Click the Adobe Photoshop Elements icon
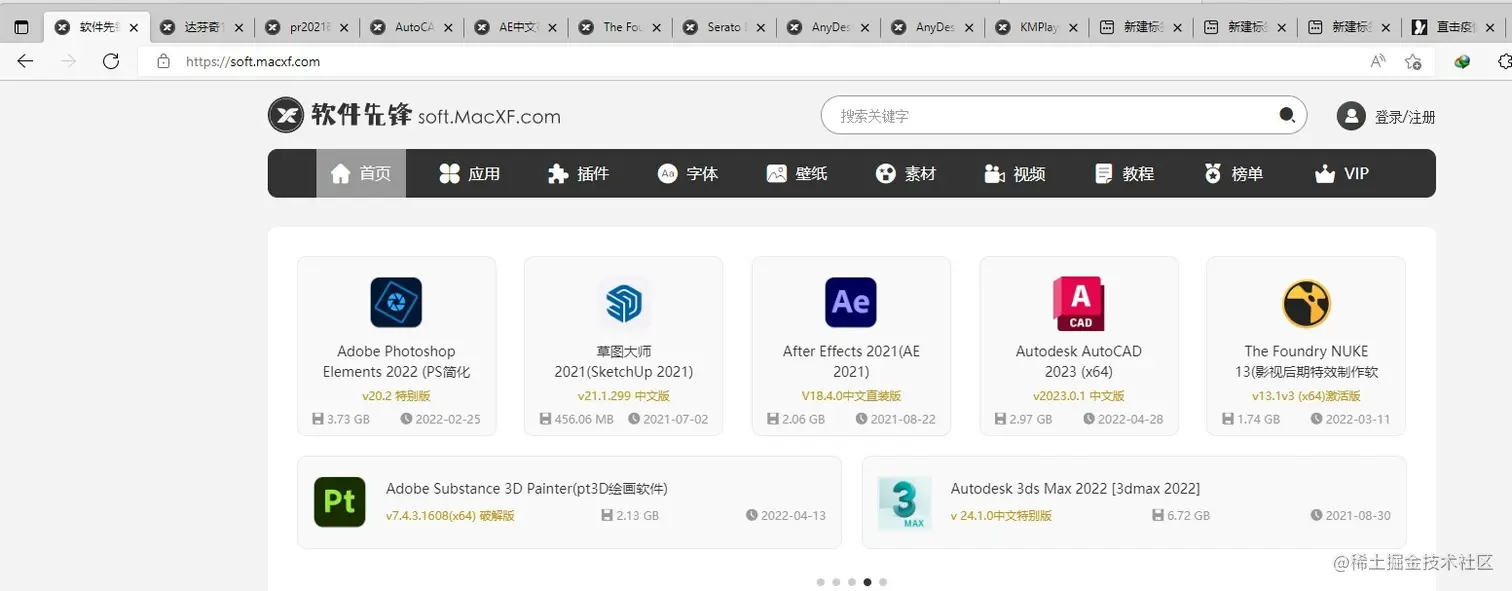The image size is (1512, 591). (x=396, y=302)
